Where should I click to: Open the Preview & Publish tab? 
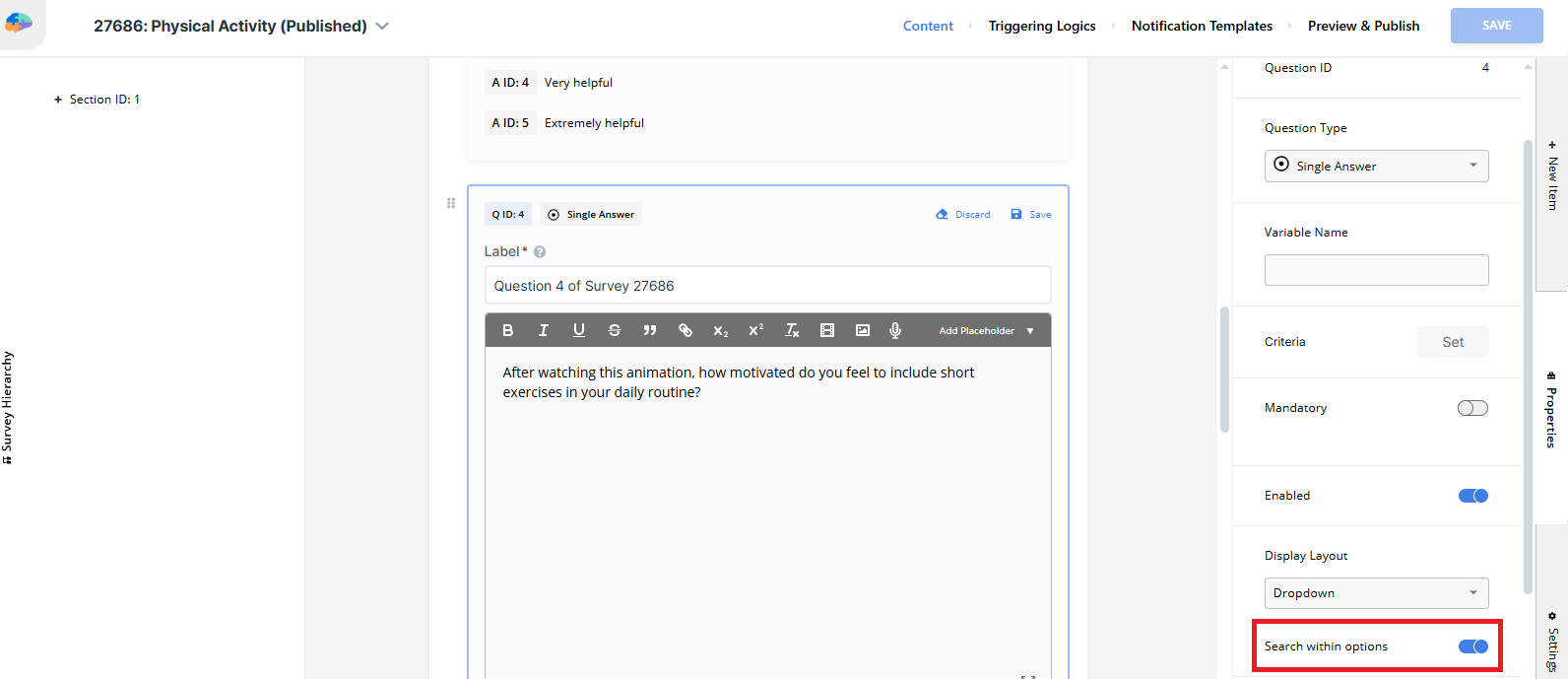(x=1363, y=27)
